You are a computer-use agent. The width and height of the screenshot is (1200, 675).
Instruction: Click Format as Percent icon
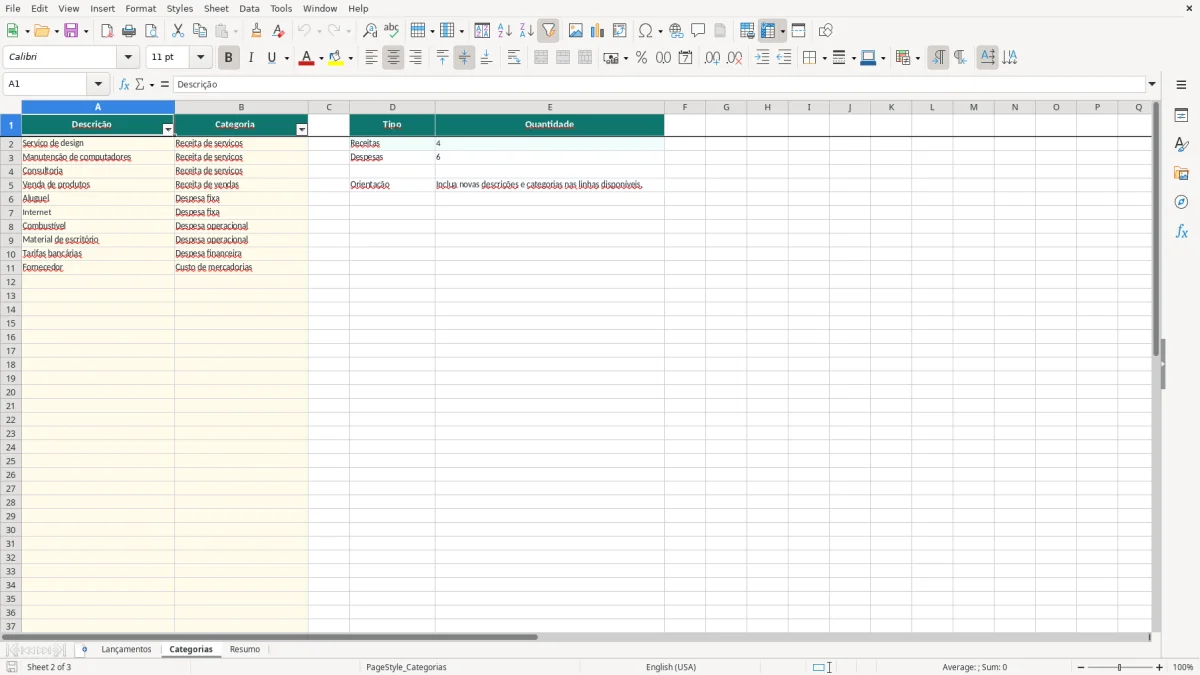click(642, 58)
